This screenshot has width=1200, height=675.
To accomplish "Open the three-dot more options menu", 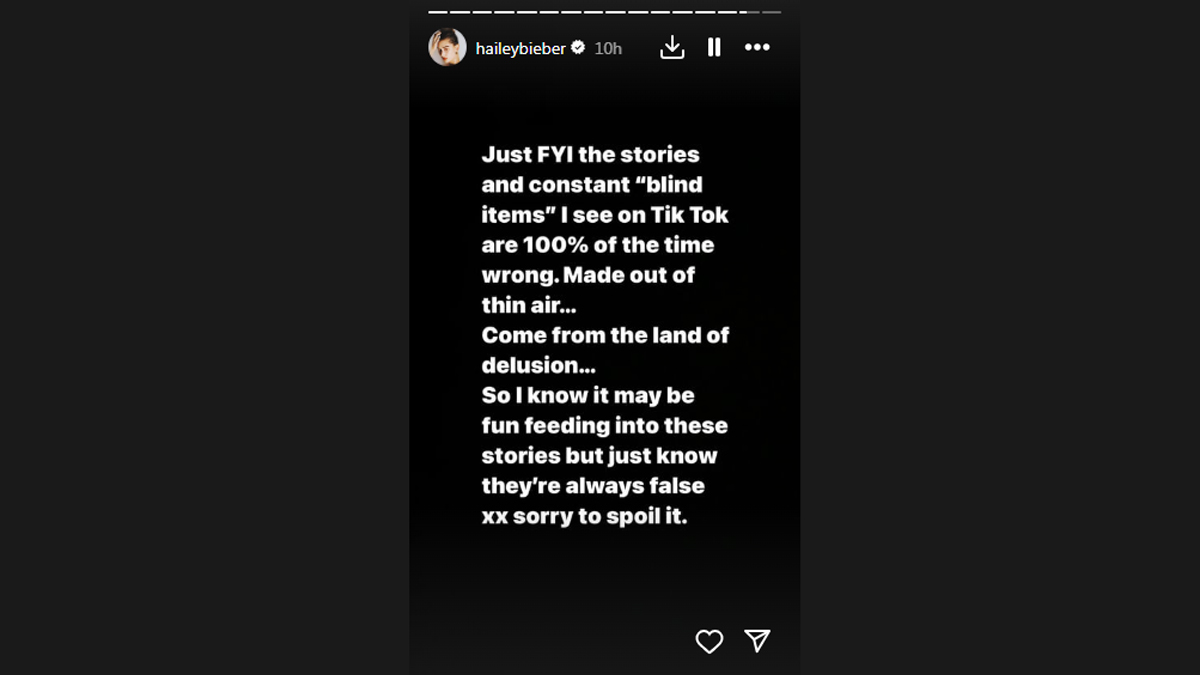I will coord(757,47).
